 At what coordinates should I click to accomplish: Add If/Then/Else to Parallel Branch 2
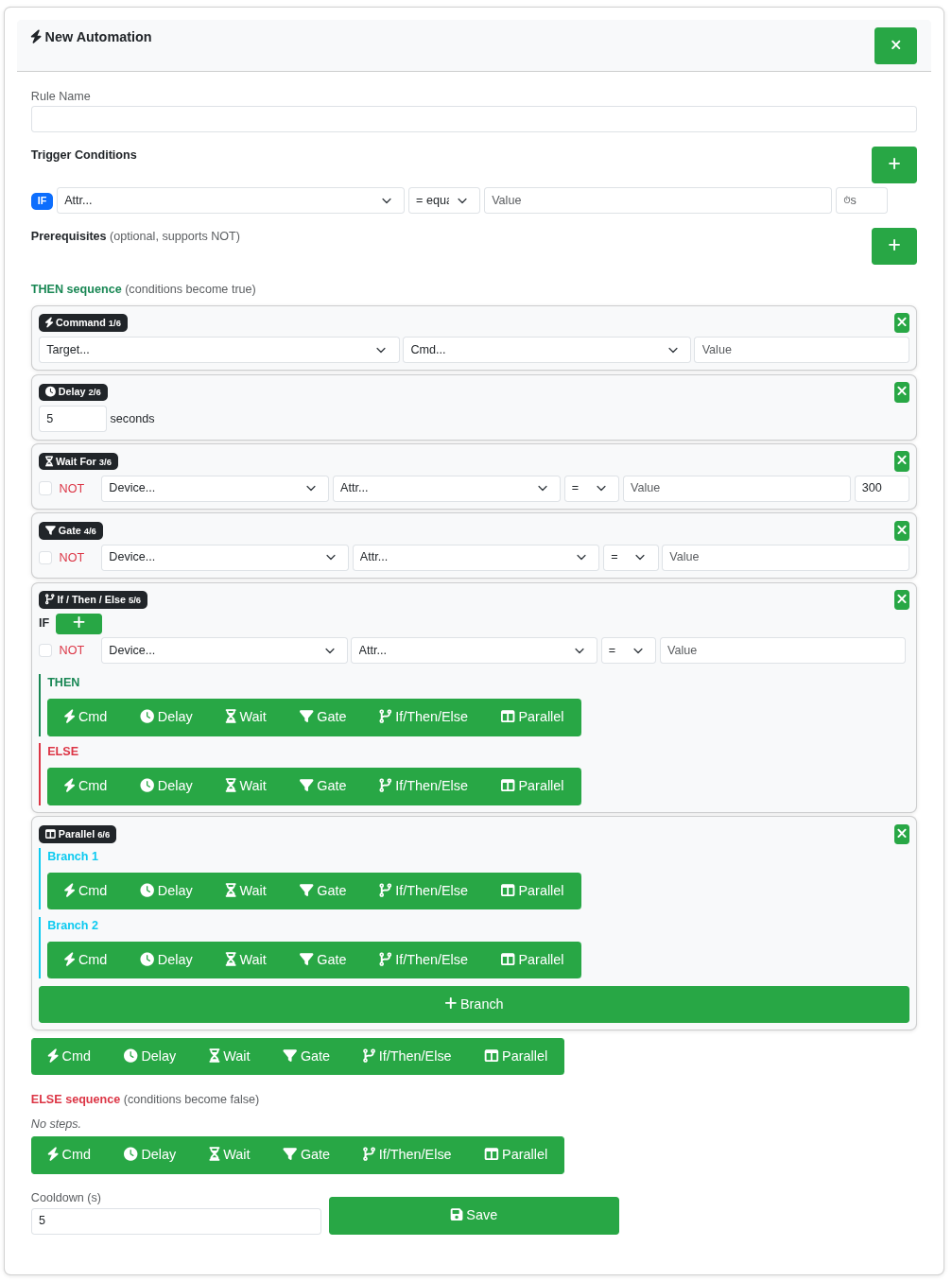[424, 960]
